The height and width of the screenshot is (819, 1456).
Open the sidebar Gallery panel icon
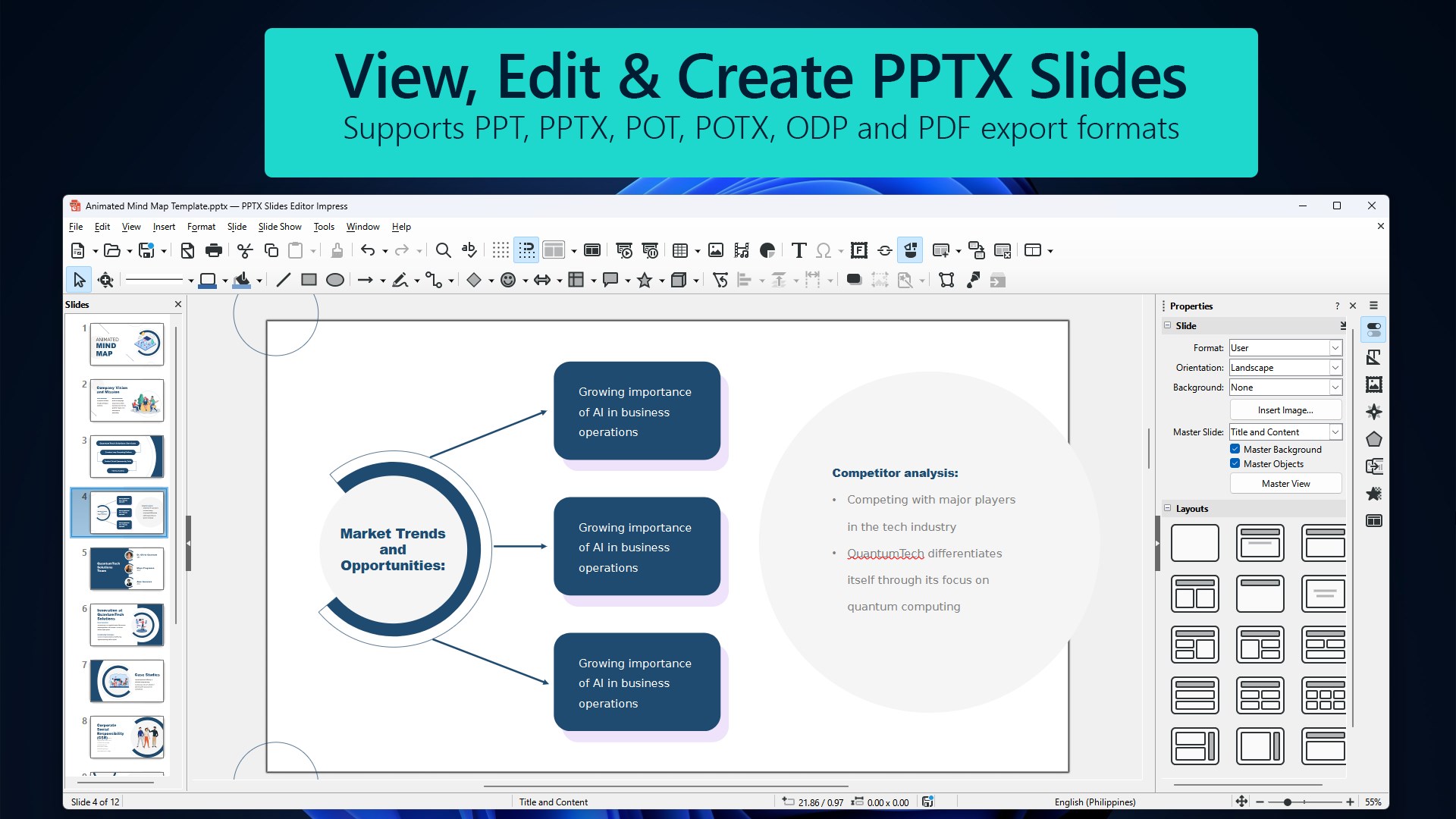[x=1373, y=384]
